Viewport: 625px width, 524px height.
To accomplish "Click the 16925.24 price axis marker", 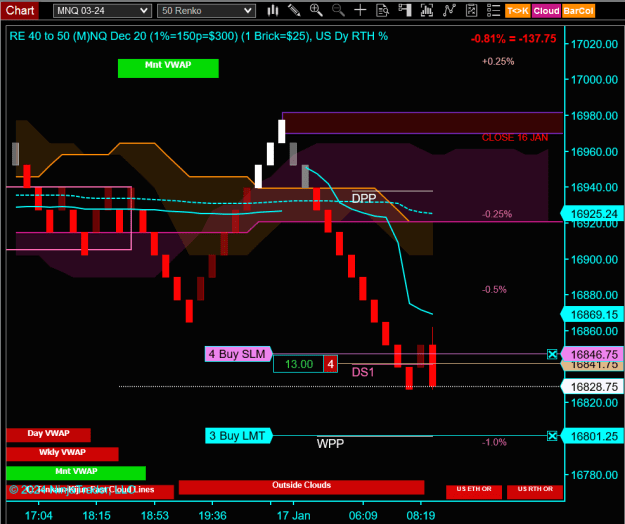I will [x=592, y=214].
